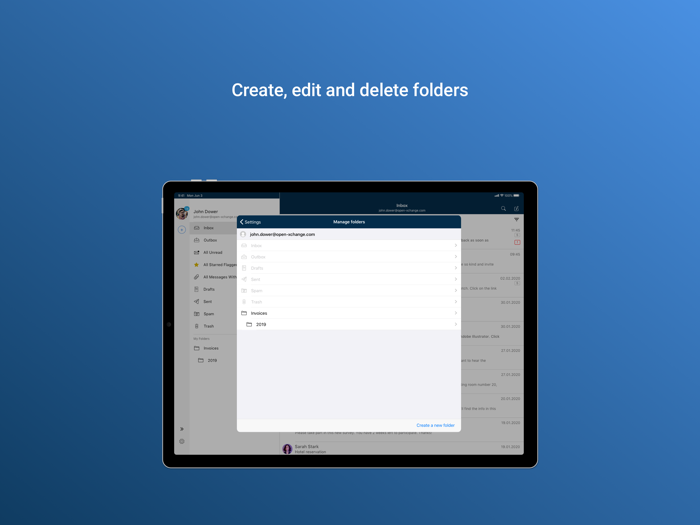This screenshot has width=700, height=525.
Task: Select All Unread icon in sidebar
Action: pyautogui.click(x=196, y=252)
